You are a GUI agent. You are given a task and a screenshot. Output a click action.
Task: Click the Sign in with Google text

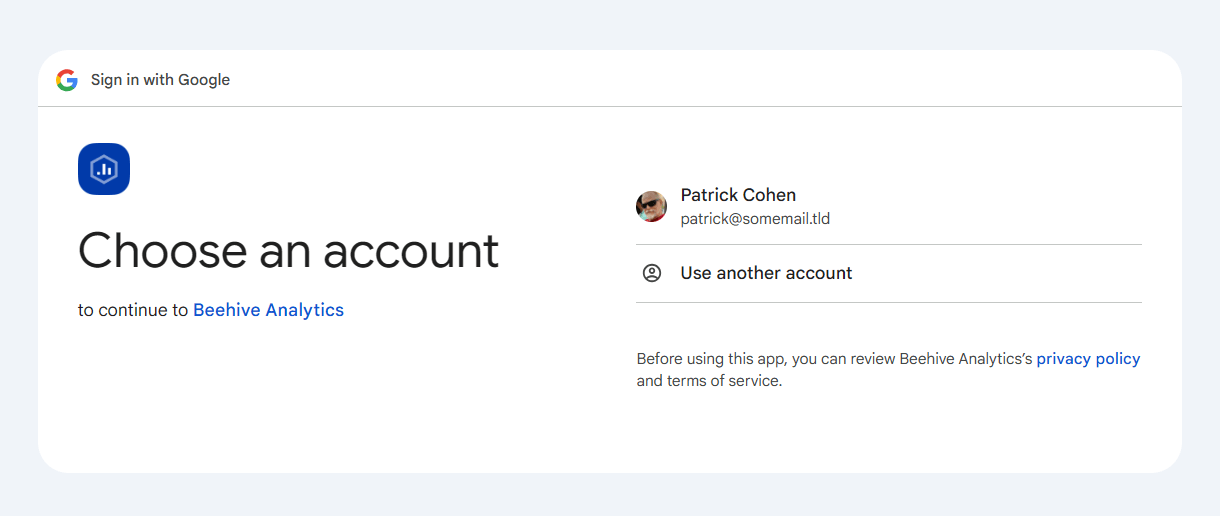click(x=160, y=80)
